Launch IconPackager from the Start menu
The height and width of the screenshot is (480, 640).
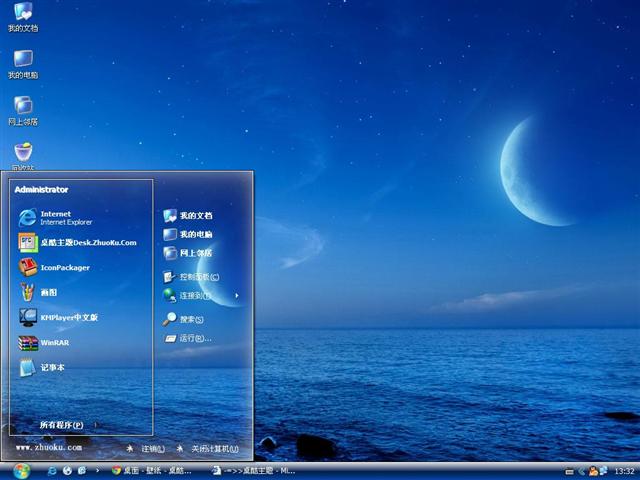click(x=64, y=267)
